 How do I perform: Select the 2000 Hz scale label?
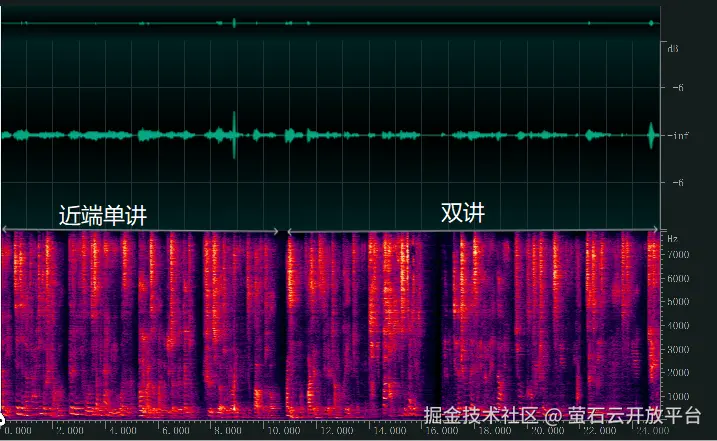click(678, 373)
